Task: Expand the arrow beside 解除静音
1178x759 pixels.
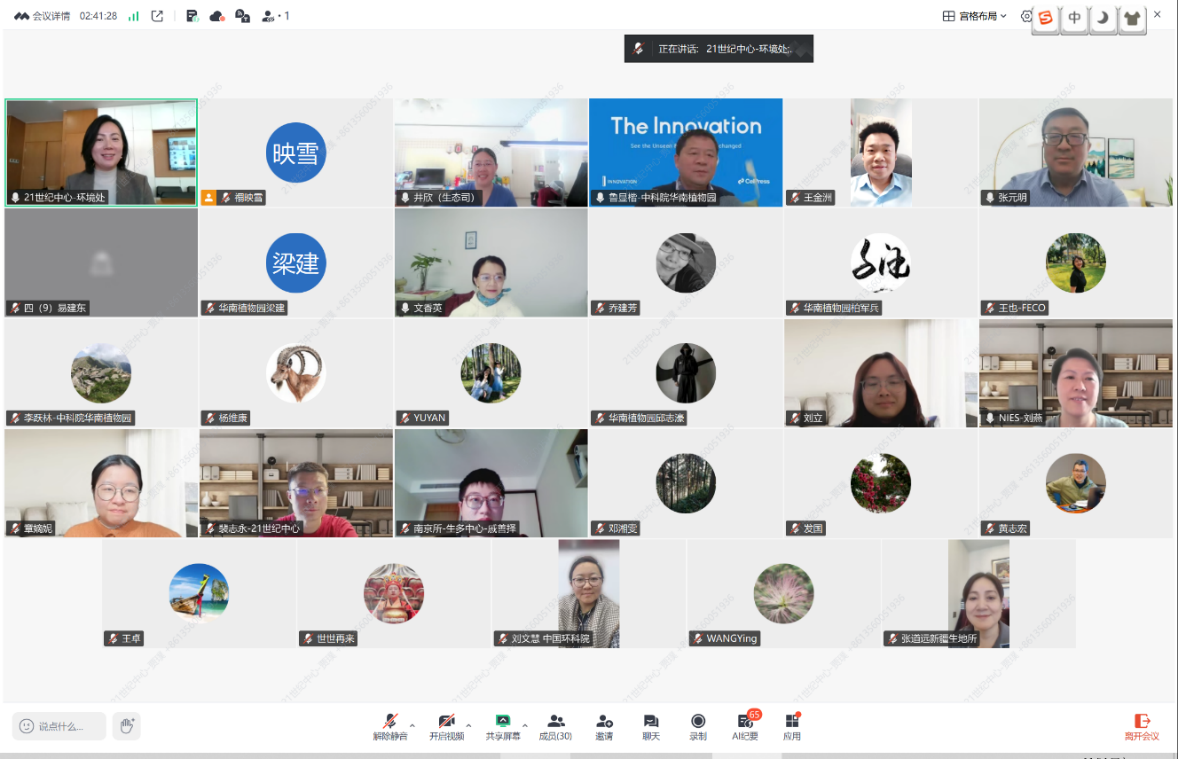Action: [x=412, y=725]
